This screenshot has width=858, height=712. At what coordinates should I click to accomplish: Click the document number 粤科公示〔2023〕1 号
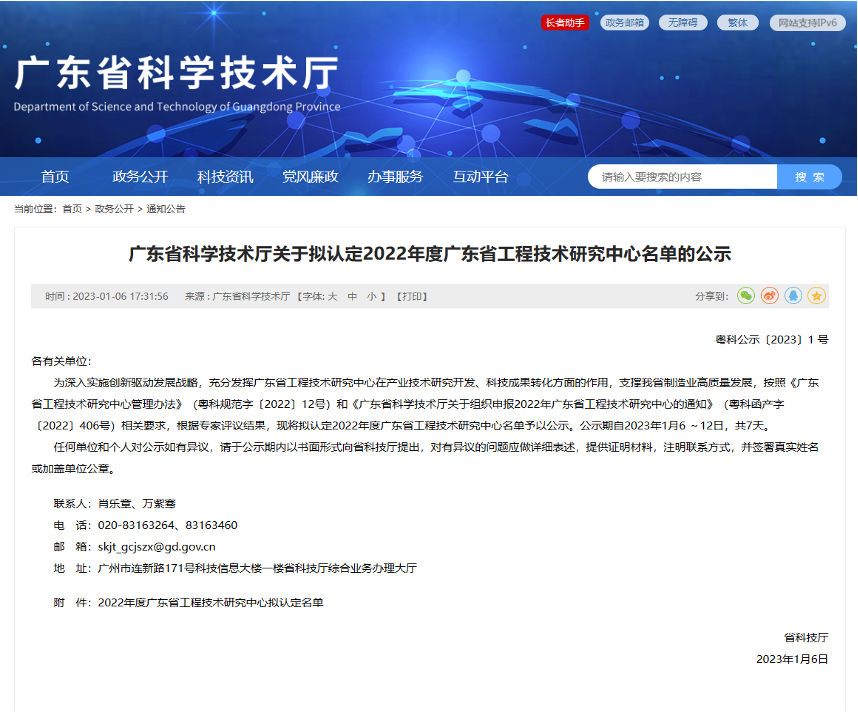pos(772,340)
